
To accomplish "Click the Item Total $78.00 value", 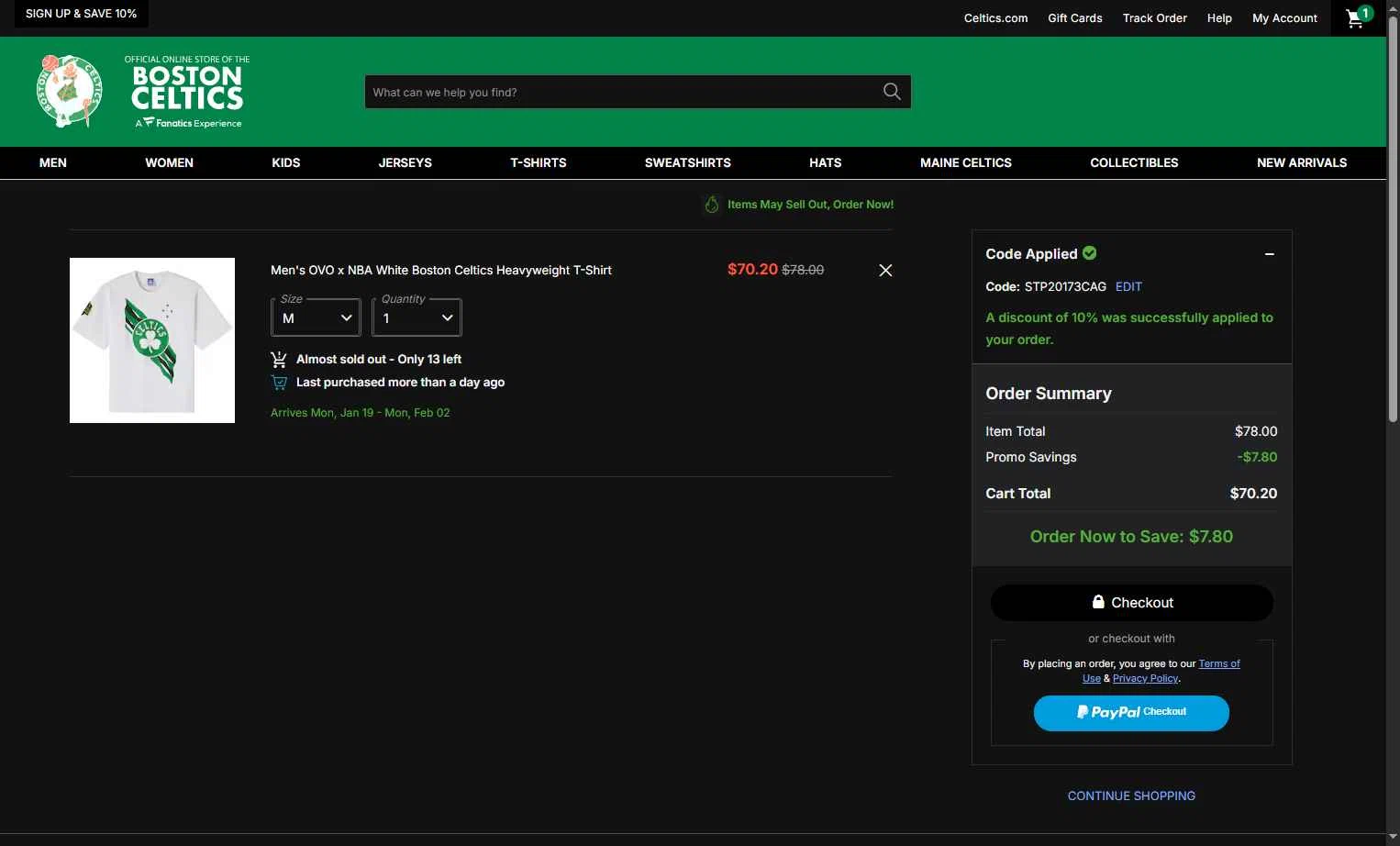I will pos(1256,431).
